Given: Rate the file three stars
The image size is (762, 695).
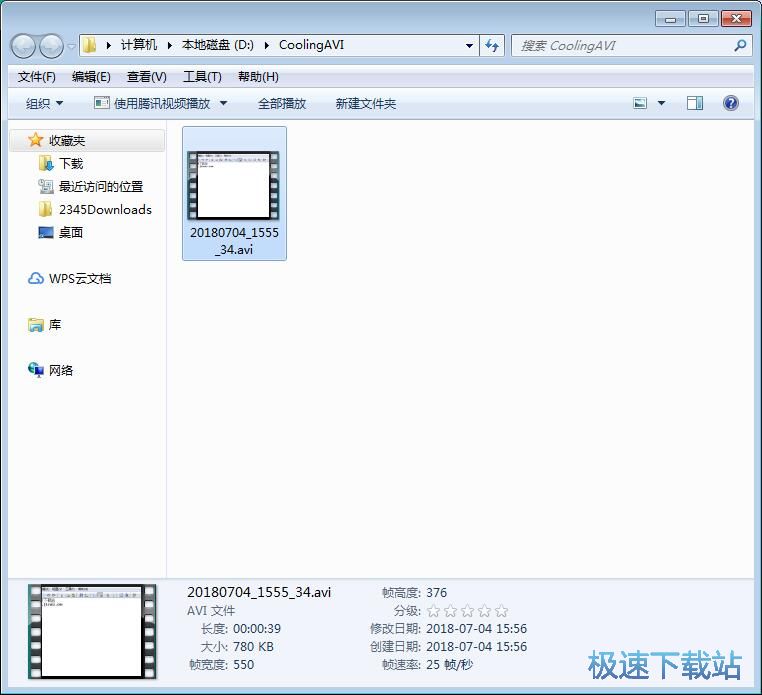Looking at the screenshot, I should tap(468, 610).
